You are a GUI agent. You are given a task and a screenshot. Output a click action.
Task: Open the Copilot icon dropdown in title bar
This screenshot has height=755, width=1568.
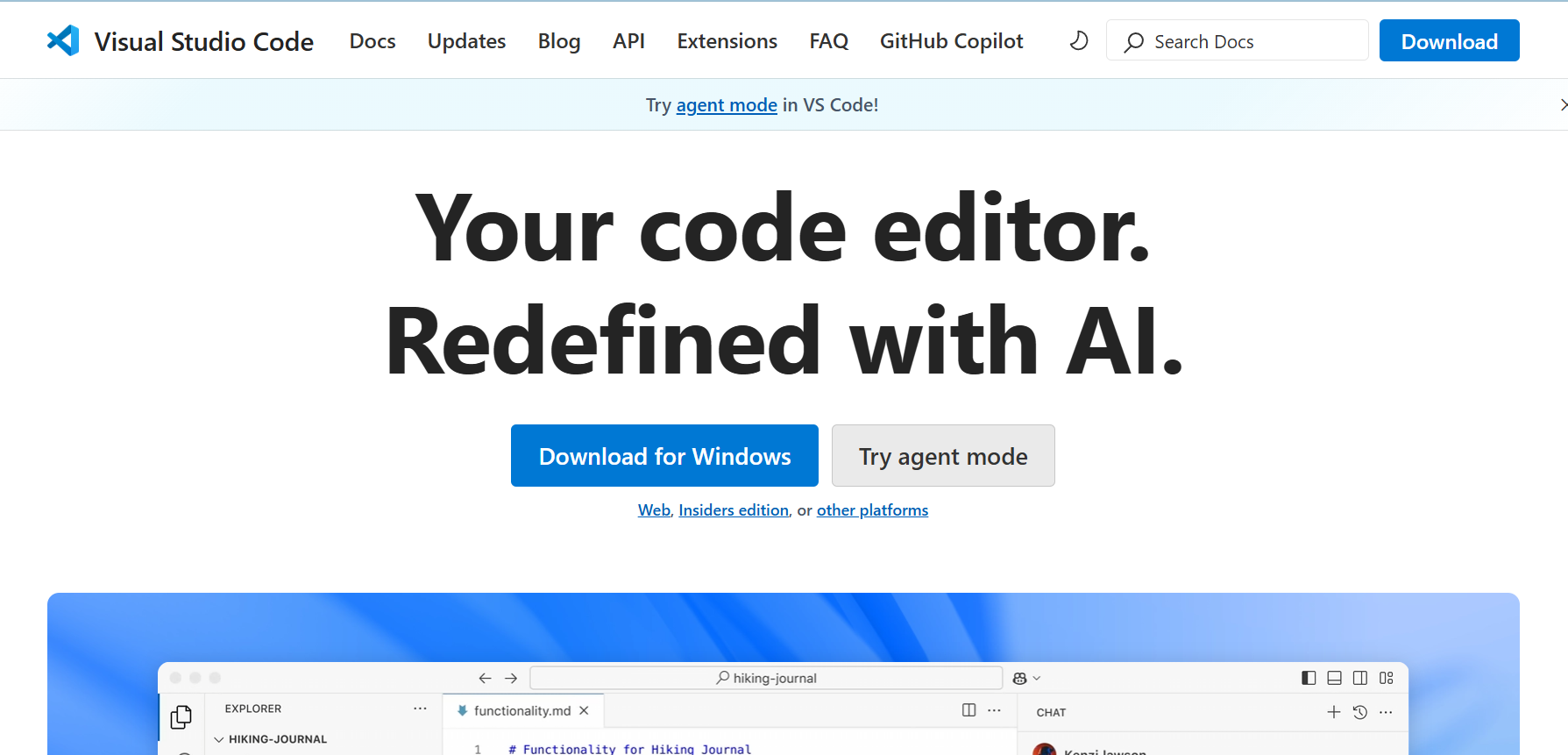(x=1025, y=678)
